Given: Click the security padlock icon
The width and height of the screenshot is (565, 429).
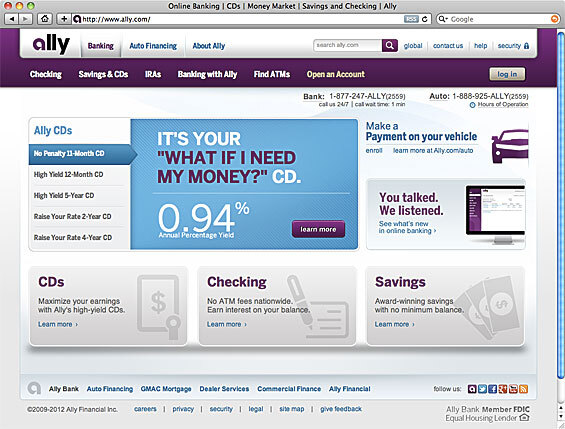Looking at the screenshot, I should pyautogui.click(x=526, y=46).
